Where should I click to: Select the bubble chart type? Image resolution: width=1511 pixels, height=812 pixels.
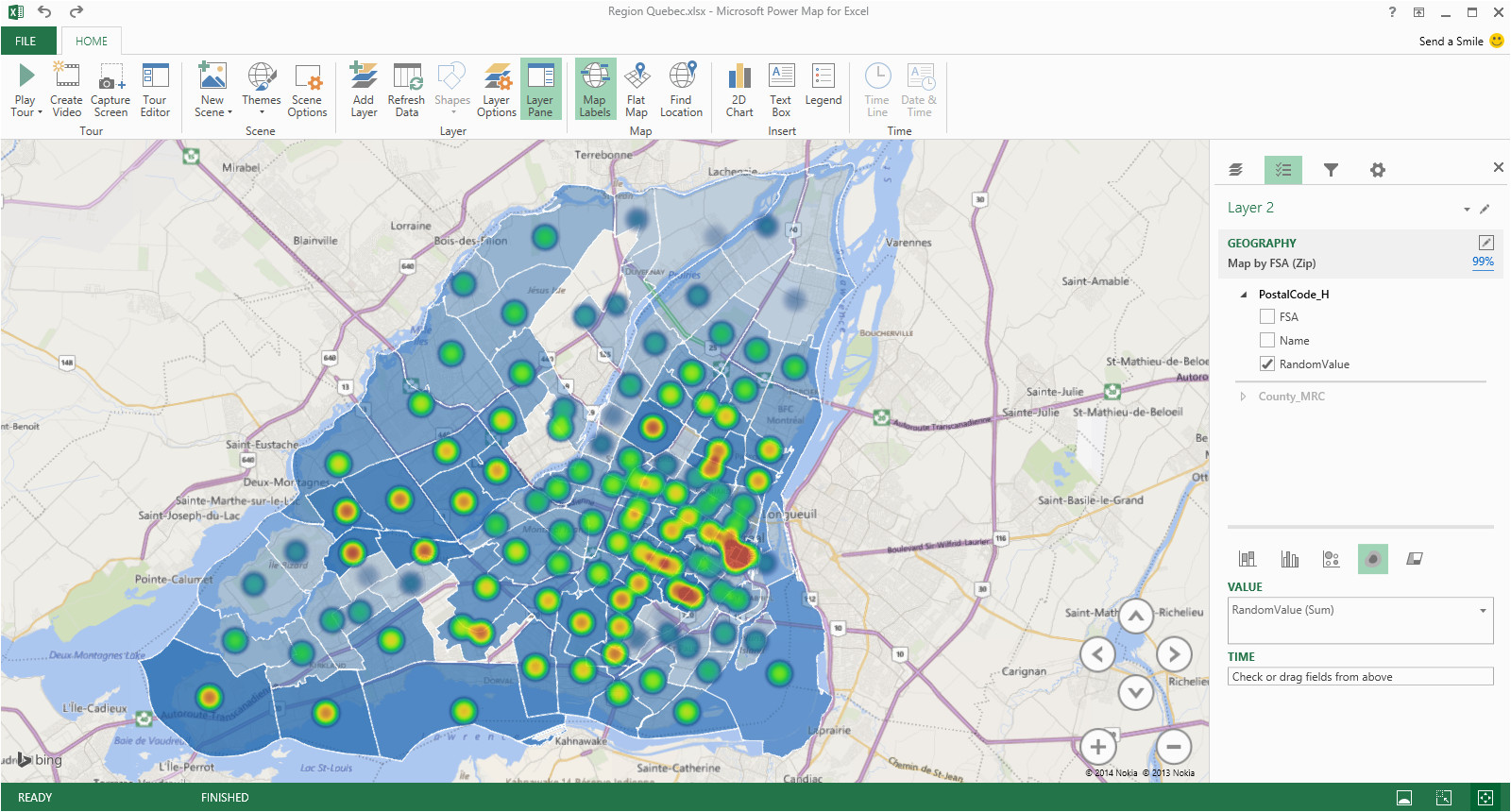point(1332,559)
